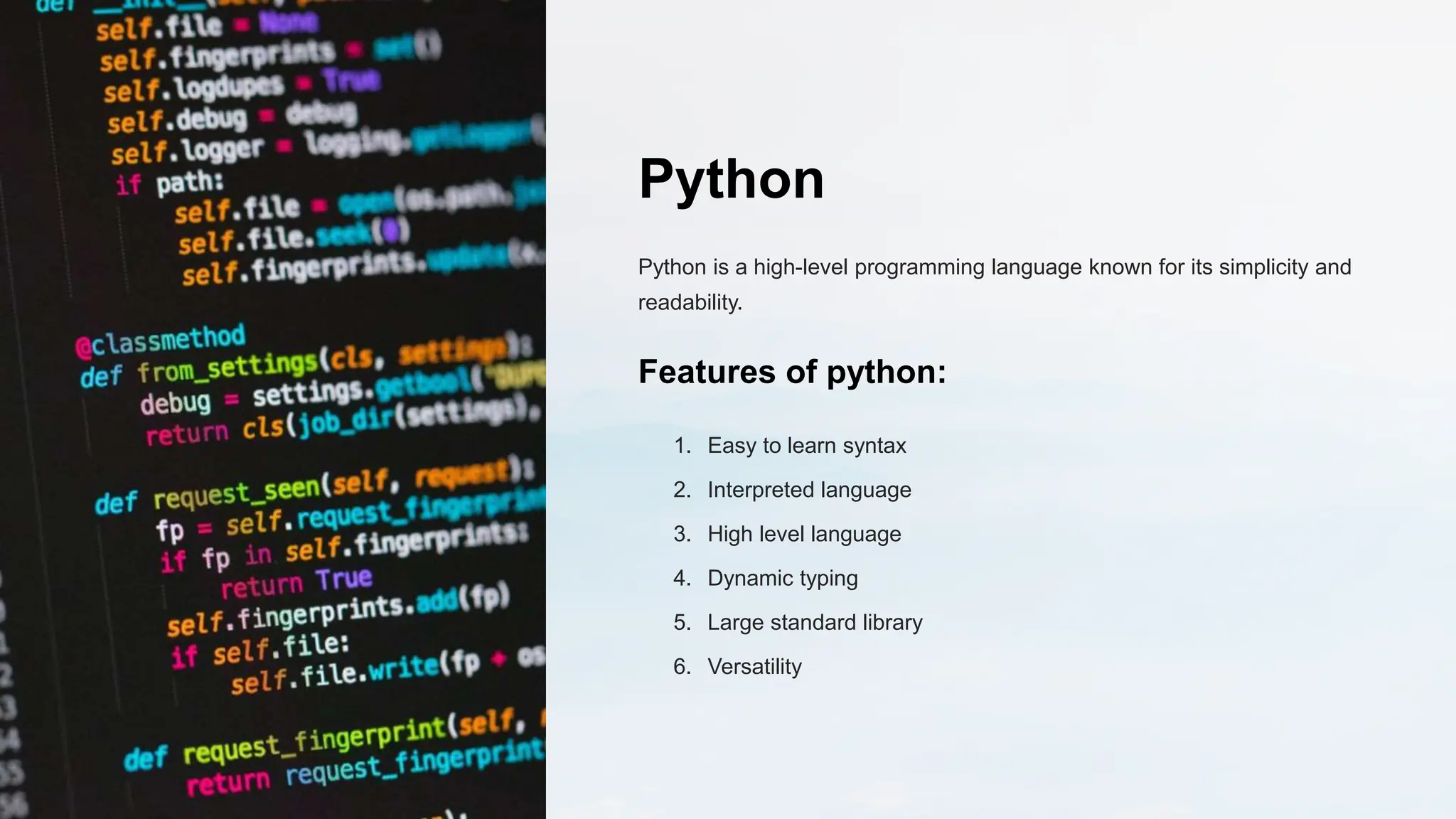Click the Python slide title

tap(731, 179)
